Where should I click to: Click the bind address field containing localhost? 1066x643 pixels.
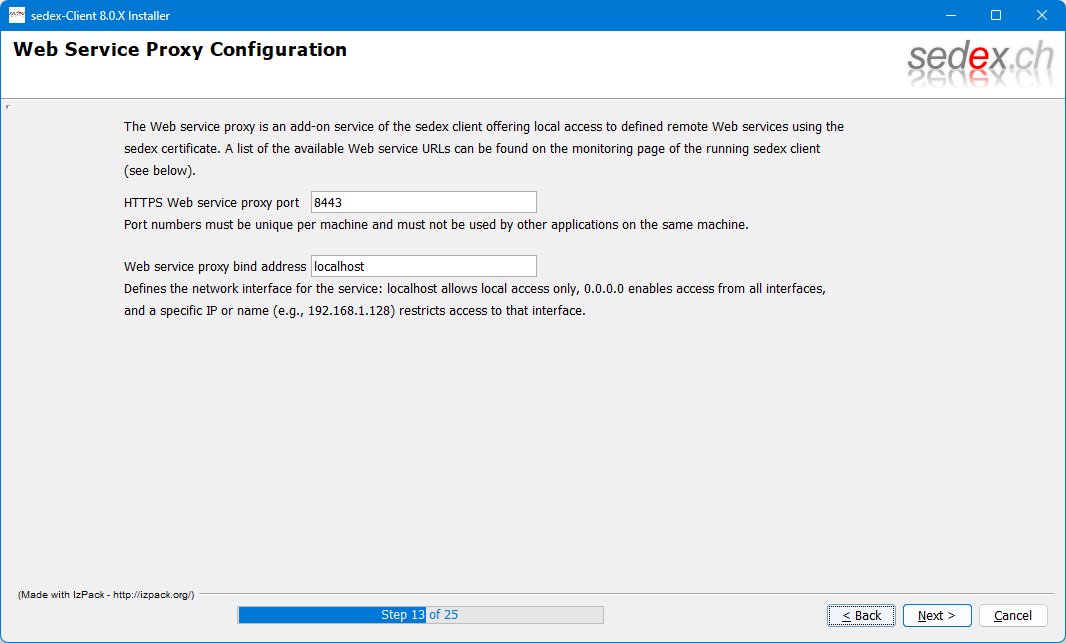click(423, 266)
